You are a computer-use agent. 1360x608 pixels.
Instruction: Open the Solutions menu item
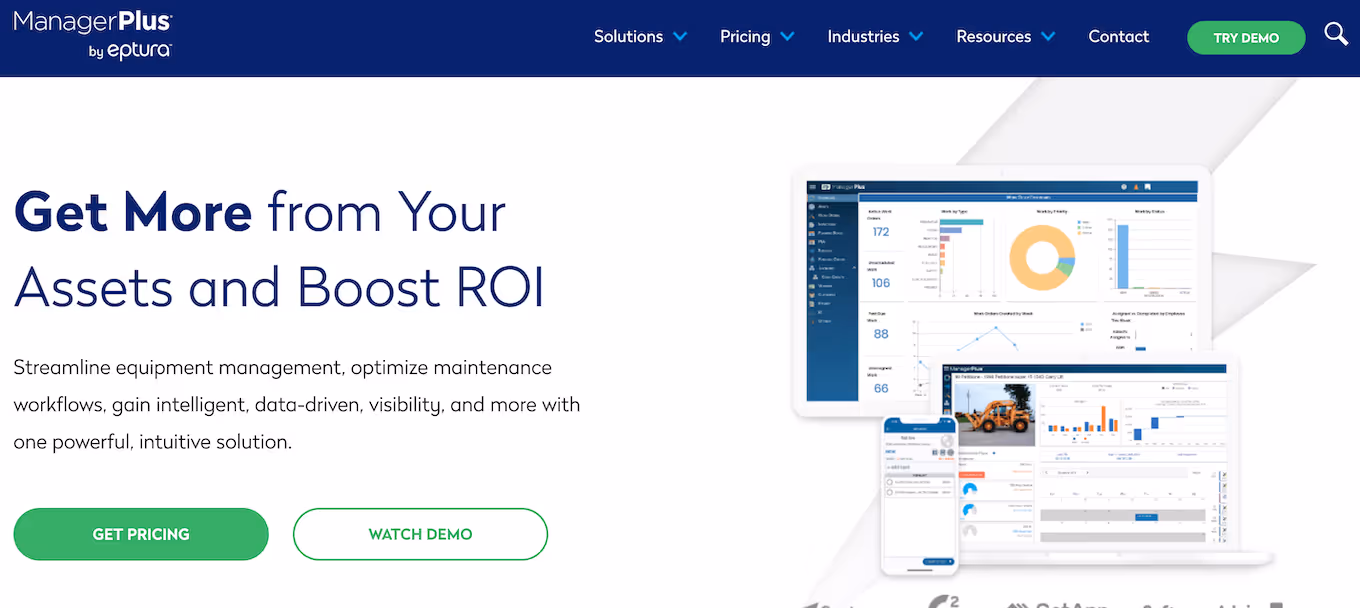pyautogui.click(x=628, y=37)
